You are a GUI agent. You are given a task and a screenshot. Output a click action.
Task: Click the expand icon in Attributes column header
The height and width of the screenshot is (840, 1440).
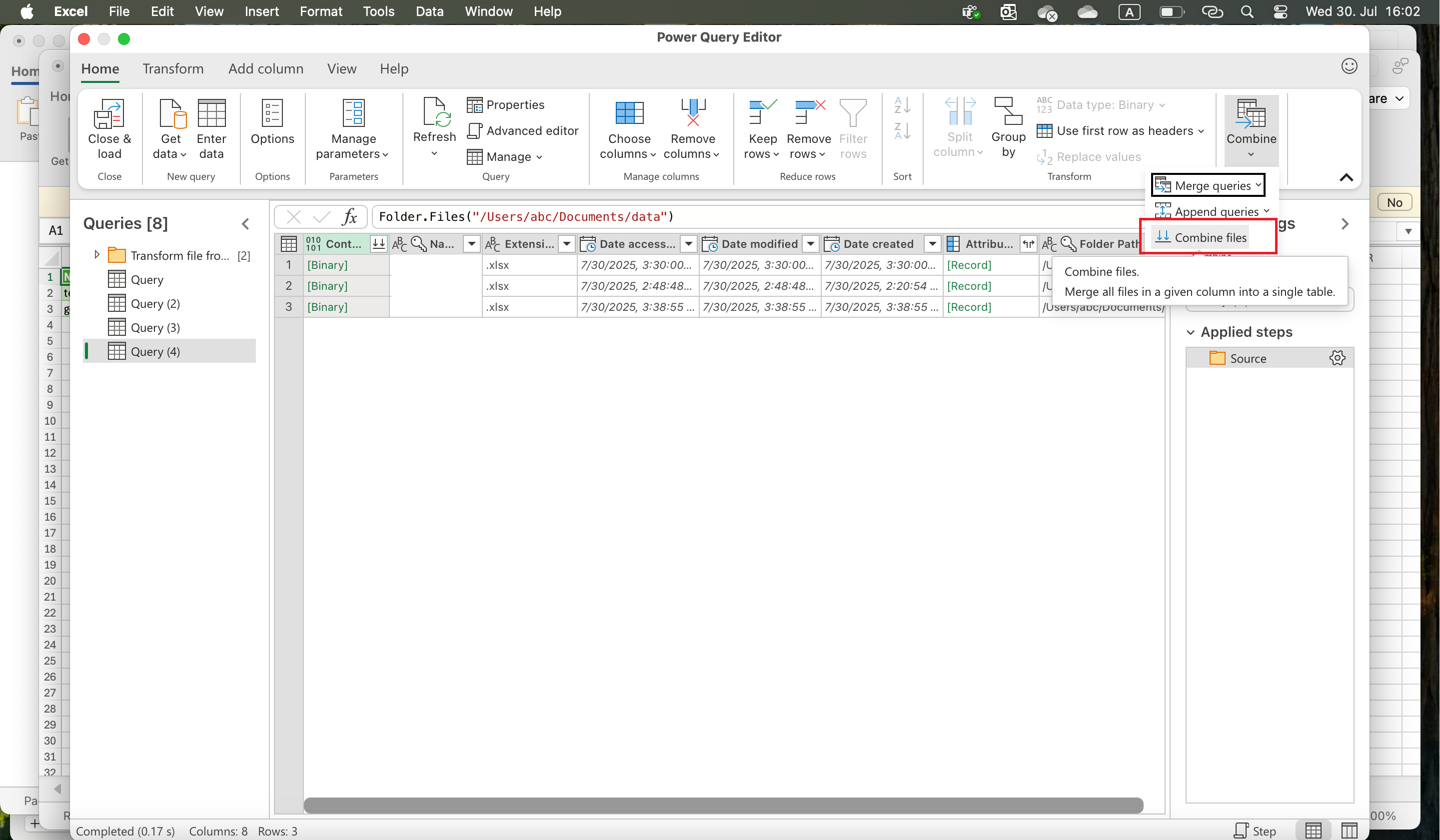1028,244
